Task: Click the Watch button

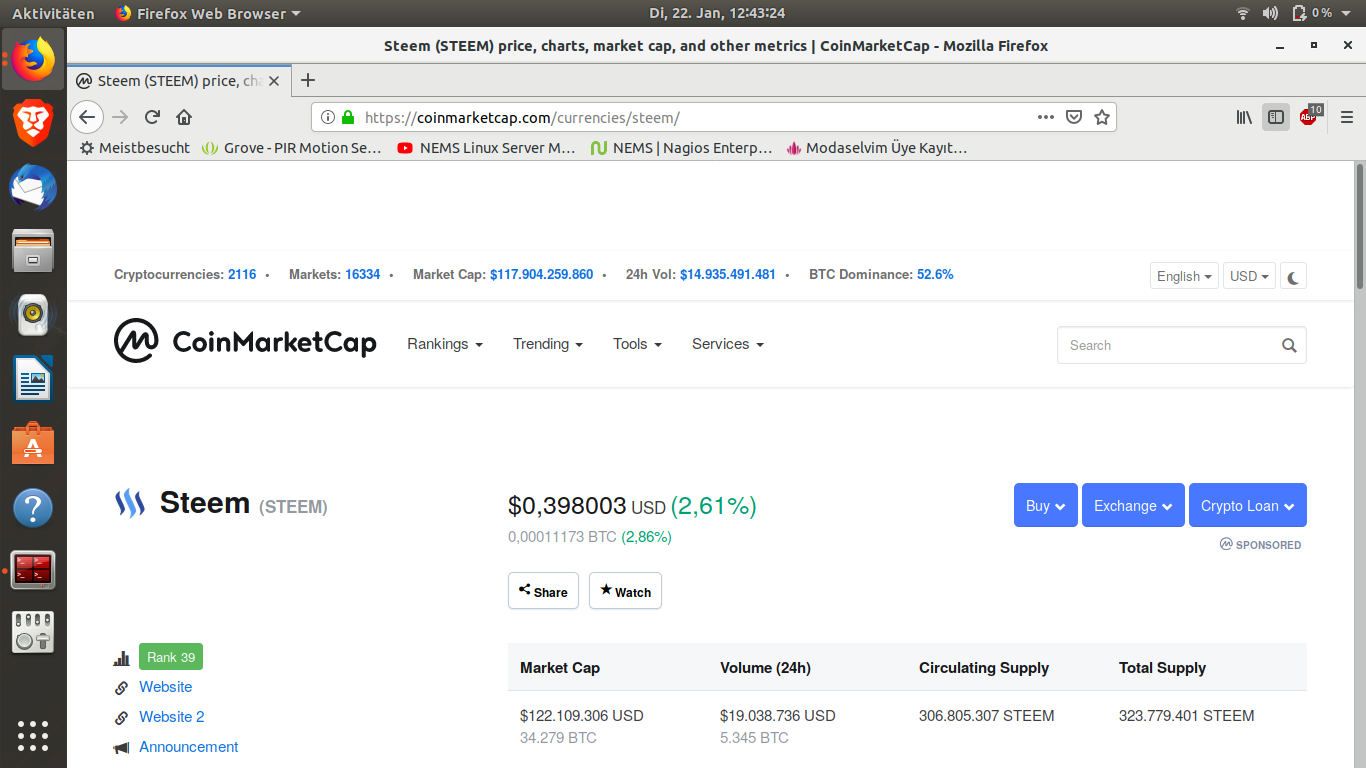Action: tap(625, 591)
